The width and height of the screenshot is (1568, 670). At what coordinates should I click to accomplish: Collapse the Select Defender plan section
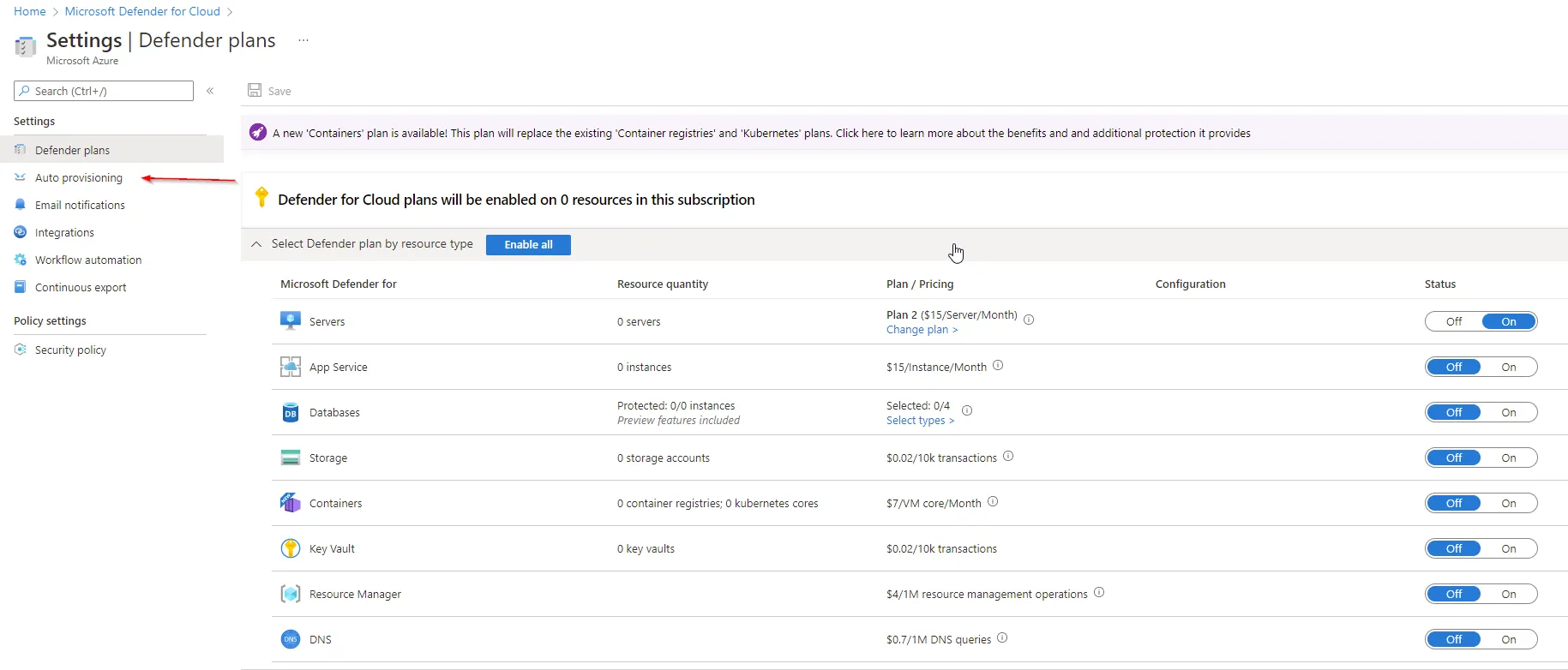click(256, 244)
